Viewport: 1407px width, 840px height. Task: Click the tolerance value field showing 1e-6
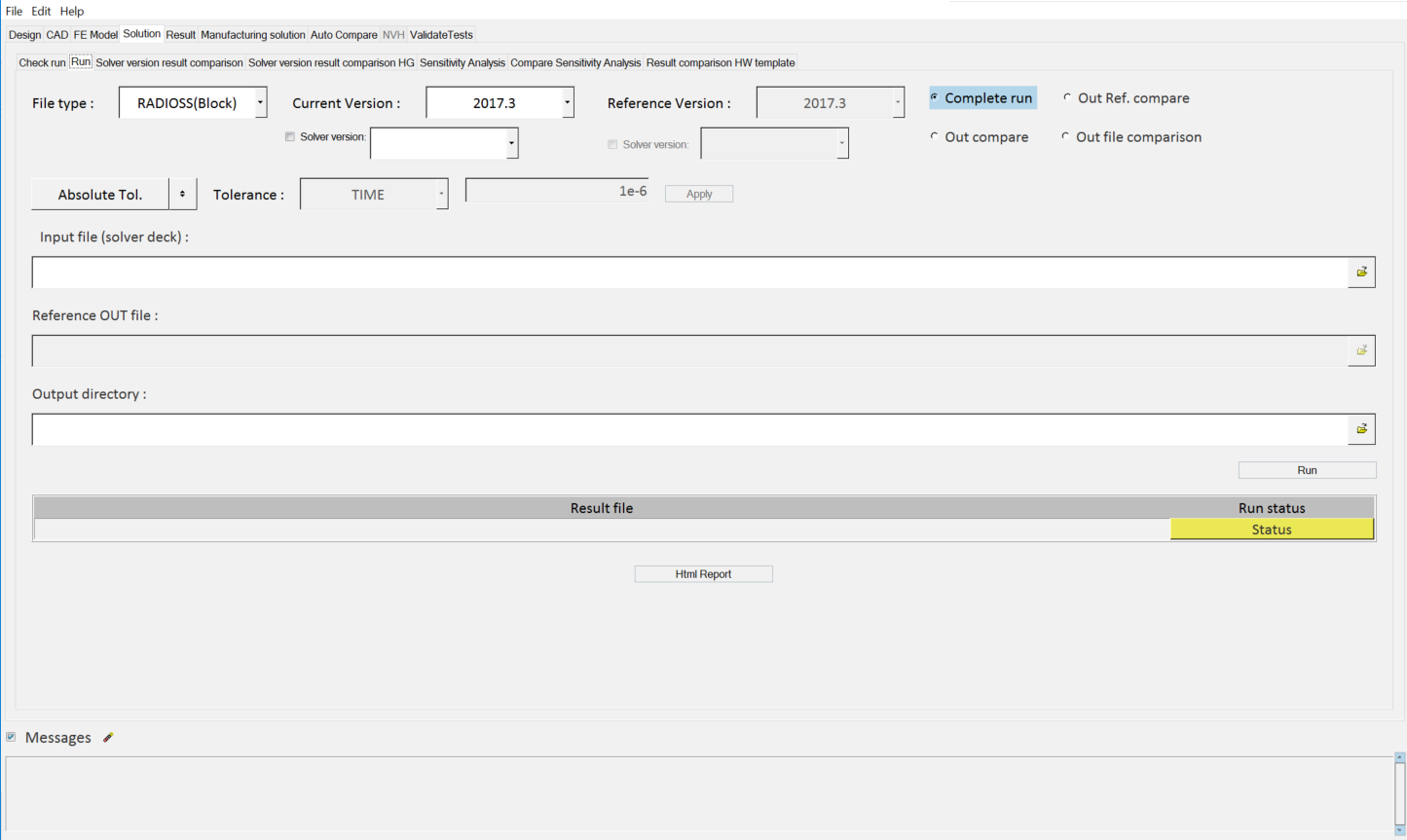(x=557, y=191)
